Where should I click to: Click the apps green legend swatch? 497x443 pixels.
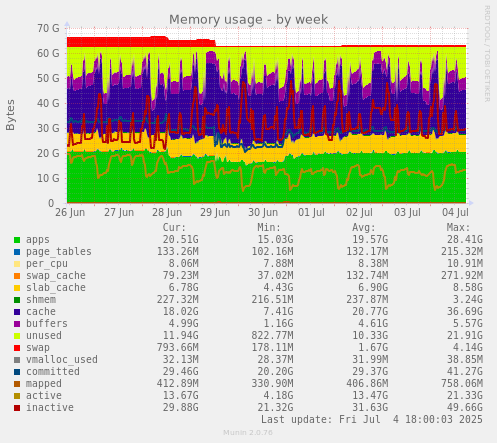coord(17,240)
